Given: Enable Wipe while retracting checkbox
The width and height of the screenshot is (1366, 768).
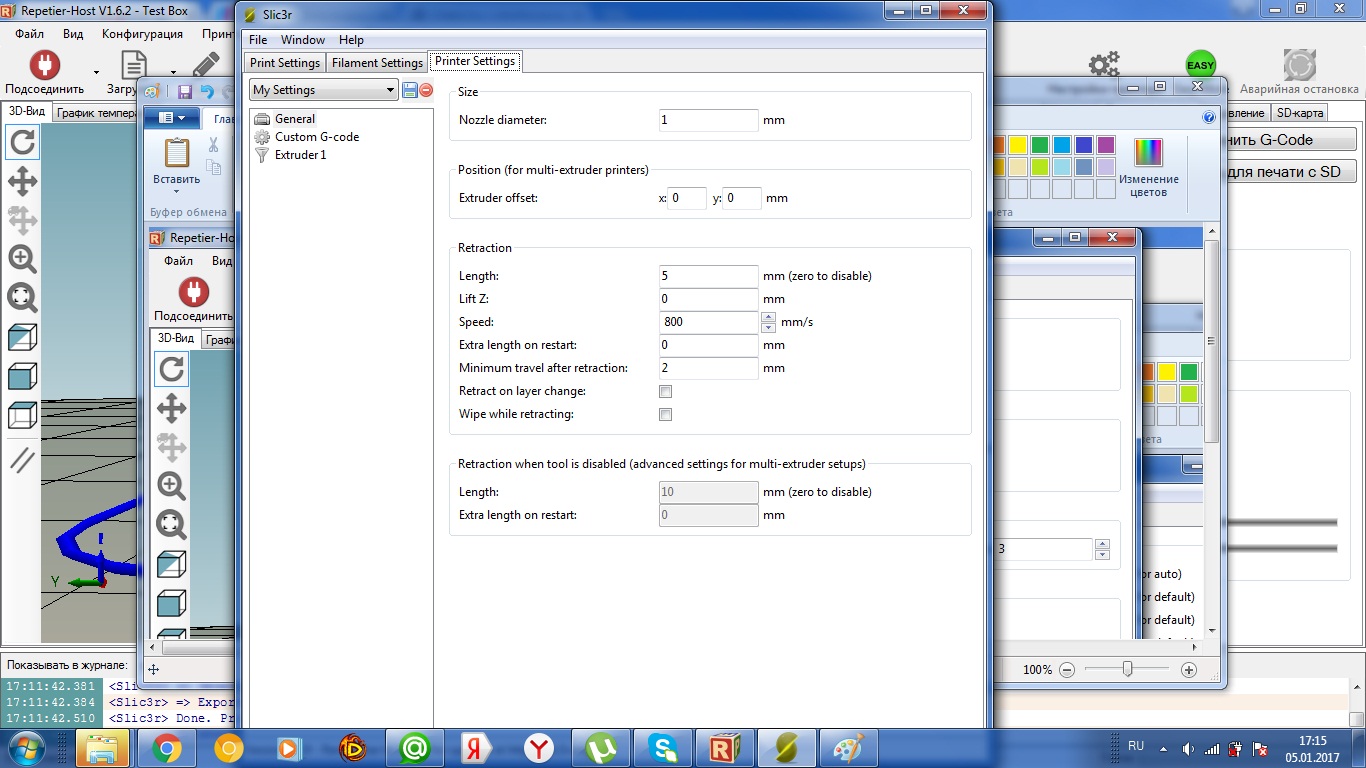Looking at the screenshot, I should point(665,415).
